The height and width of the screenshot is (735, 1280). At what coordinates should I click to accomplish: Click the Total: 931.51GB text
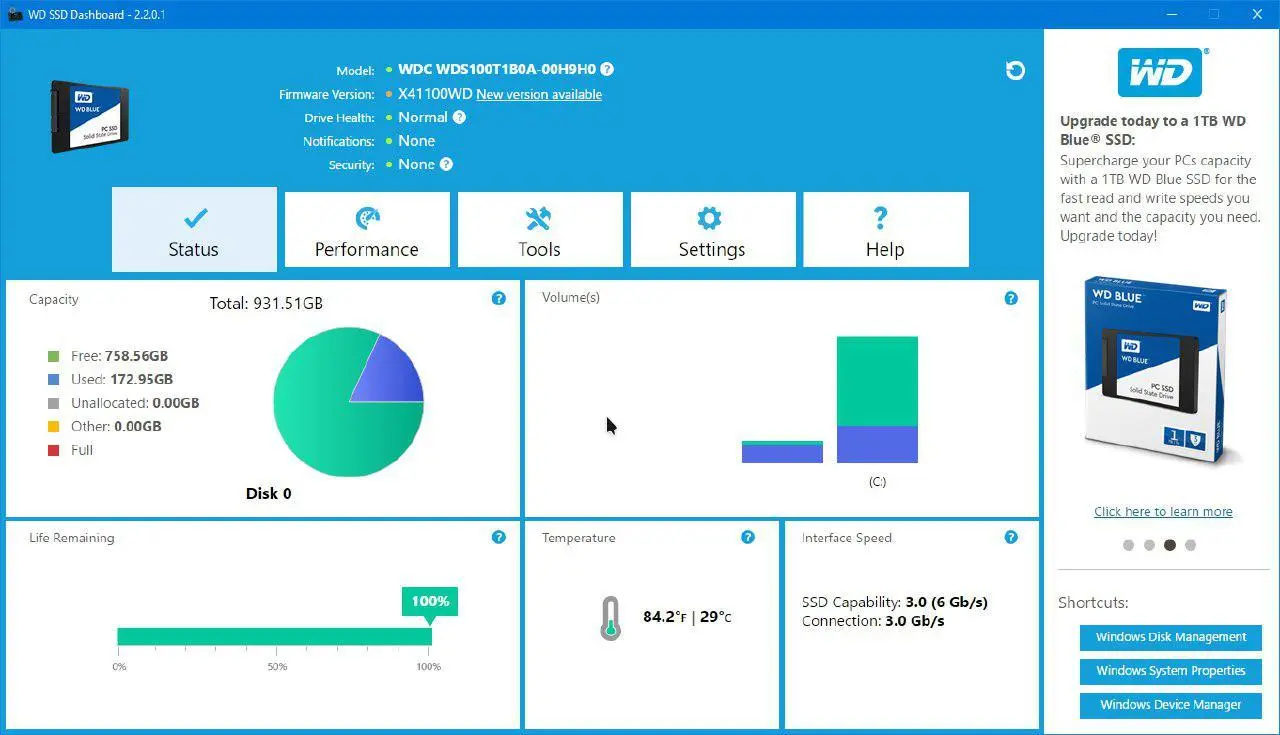click(x=266, y=303)
